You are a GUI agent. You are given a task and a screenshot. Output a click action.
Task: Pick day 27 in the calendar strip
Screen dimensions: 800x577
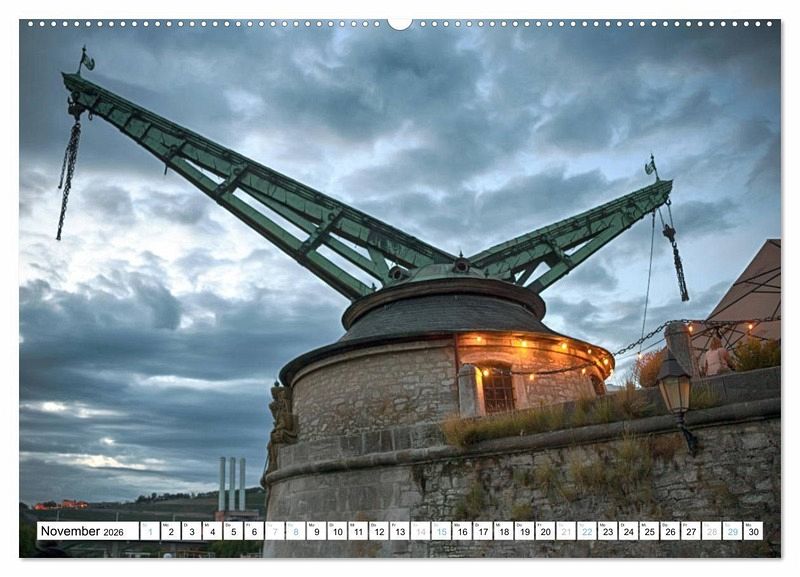(x=691, y=531)
